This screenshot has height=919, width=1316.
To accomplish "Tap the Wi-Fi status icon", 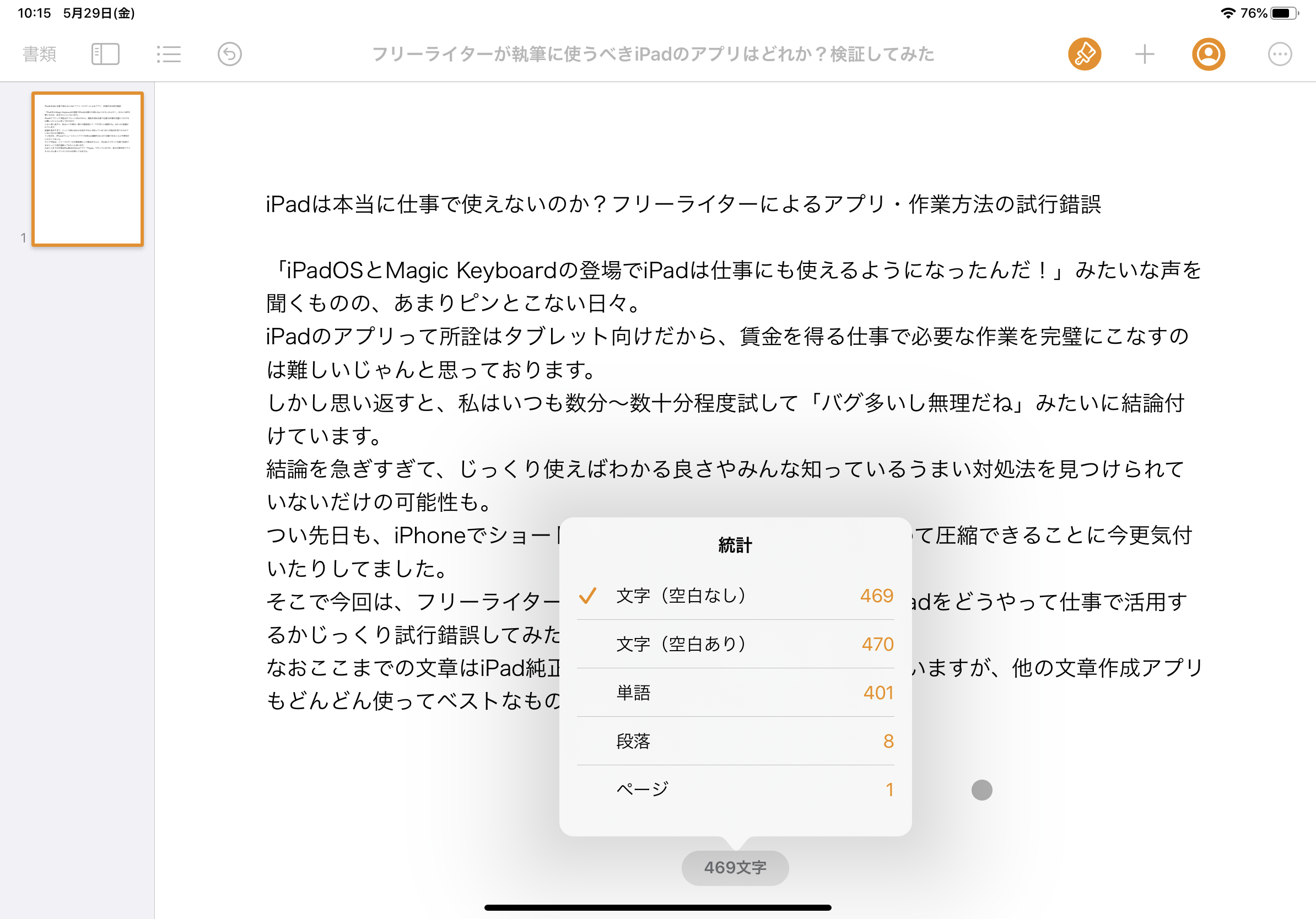I will (1227, 13).
